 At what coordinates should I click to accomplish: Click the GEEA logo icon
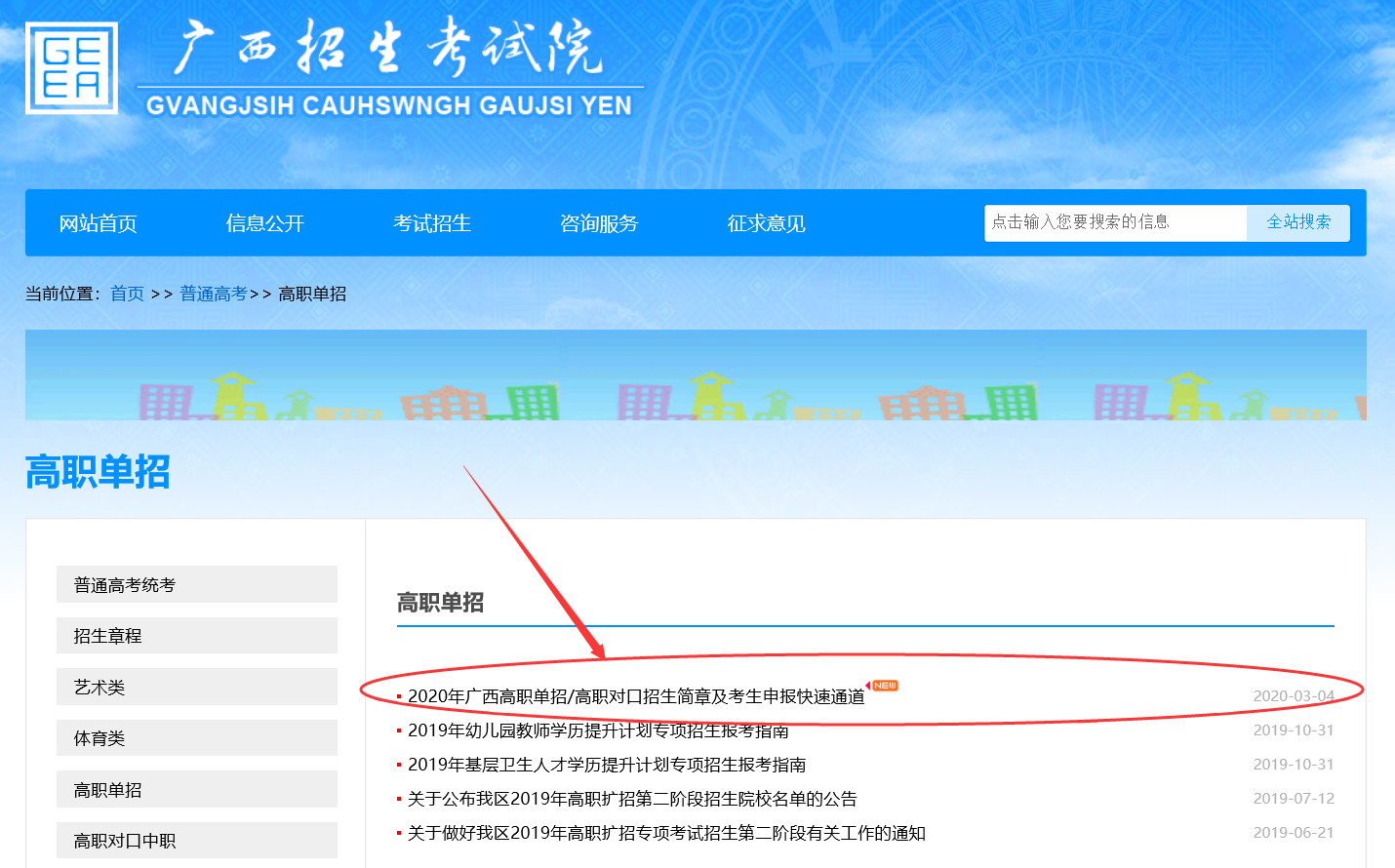(x=71, y=68)
